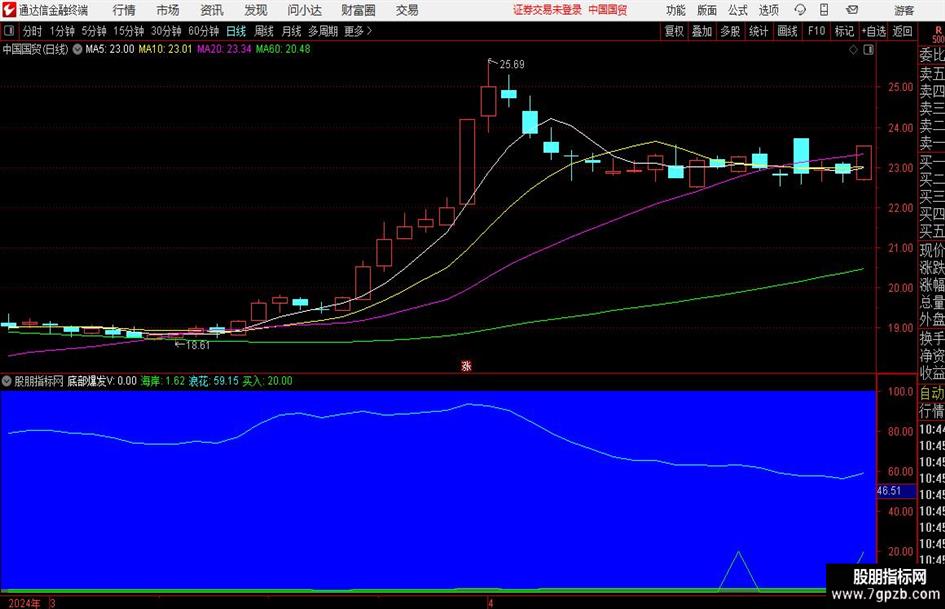Click 2024年 date label on timeline
945x609 pixels.
[x=24, y=603]
